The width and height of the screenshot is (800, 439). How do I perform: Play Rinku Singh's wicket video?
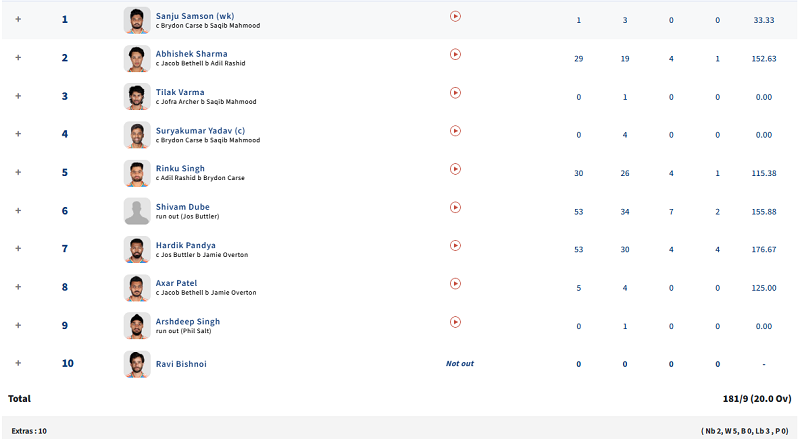455,169
